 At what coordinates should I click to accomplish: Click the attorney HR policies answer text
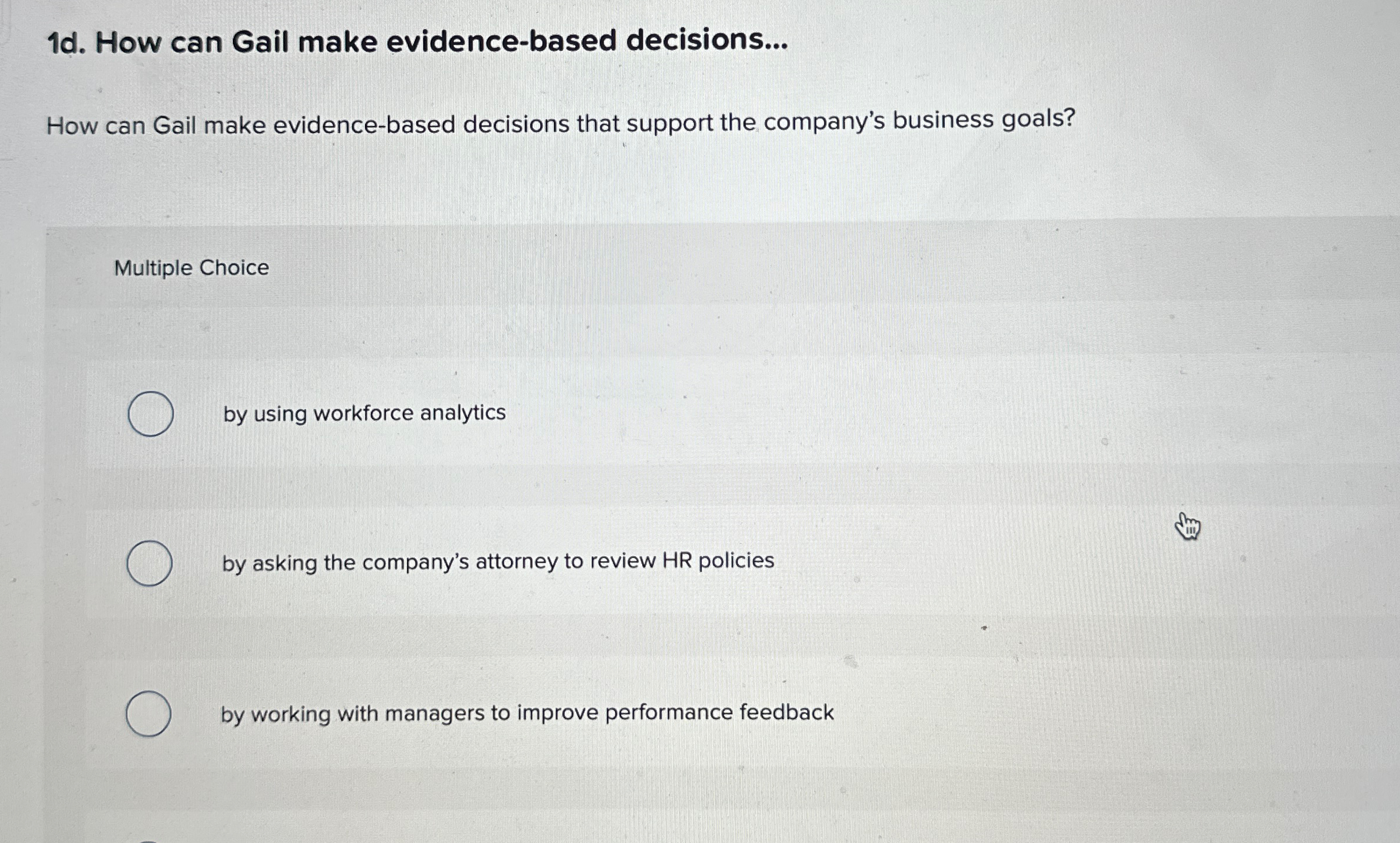(x=497, y=562)
